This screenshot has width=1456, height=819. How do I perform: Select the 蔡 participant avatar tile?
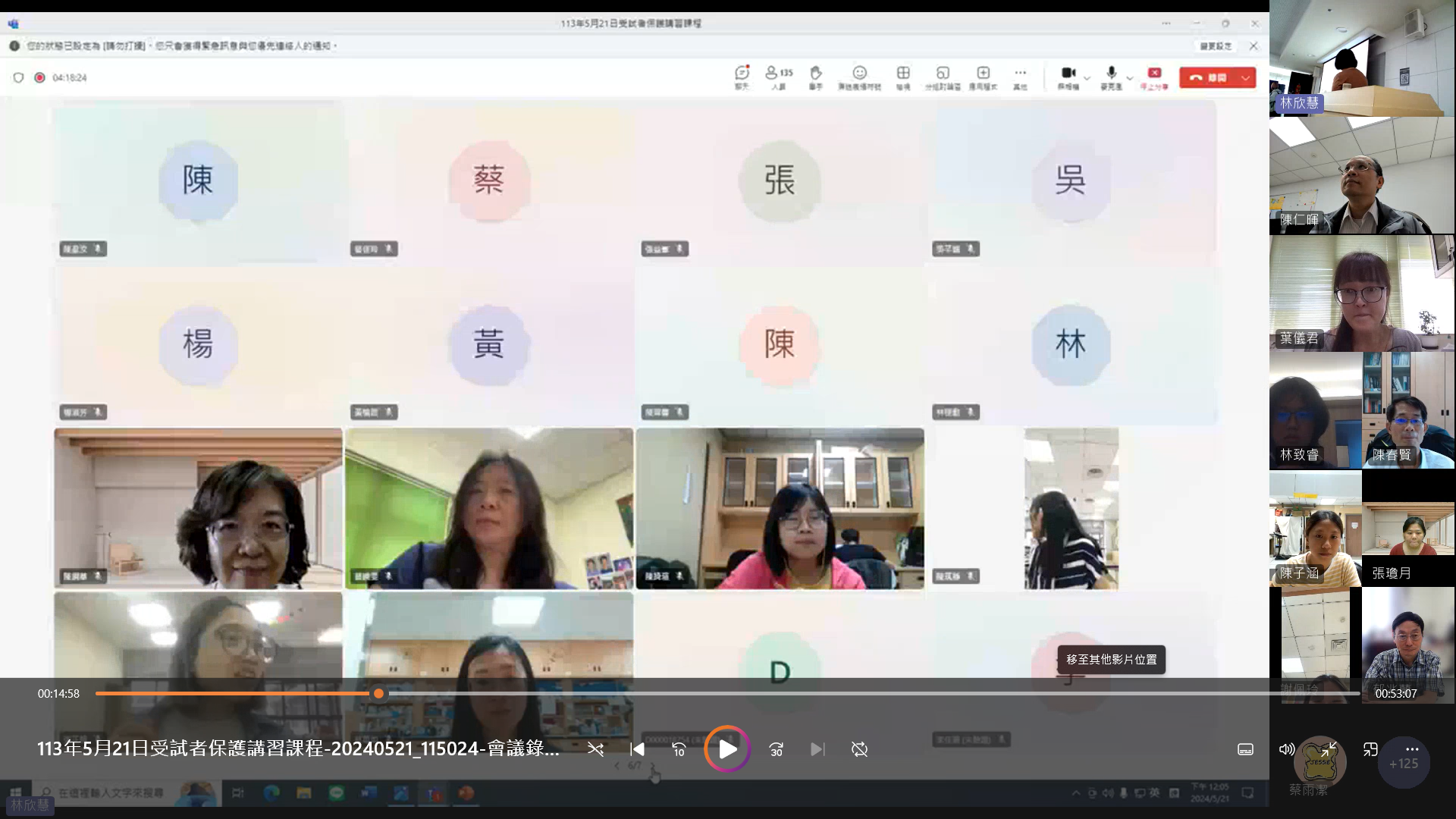[489, 180]
